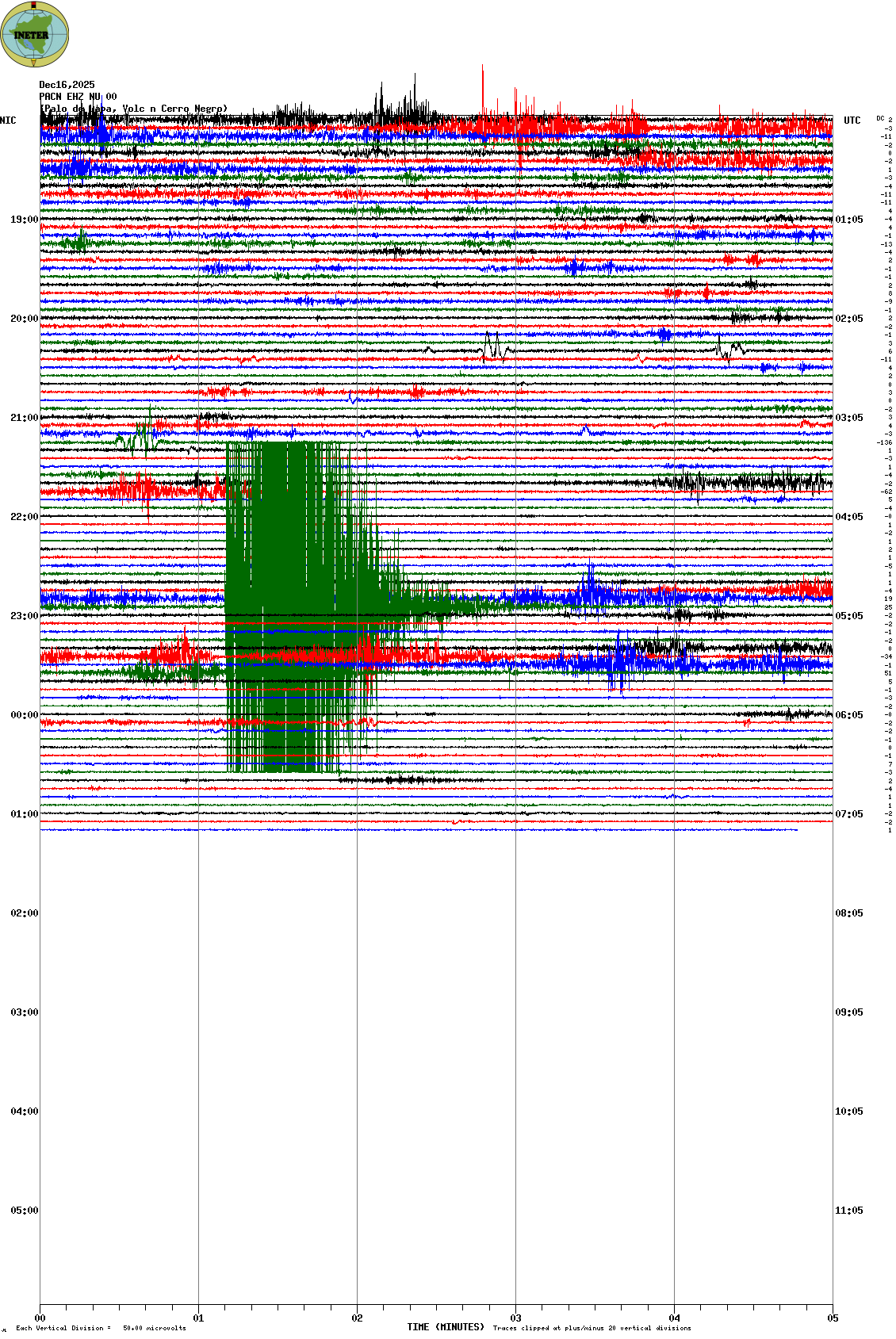Click the large green clipped seismic event
This screenshot has height=1339, width=896.
(293, 603)
